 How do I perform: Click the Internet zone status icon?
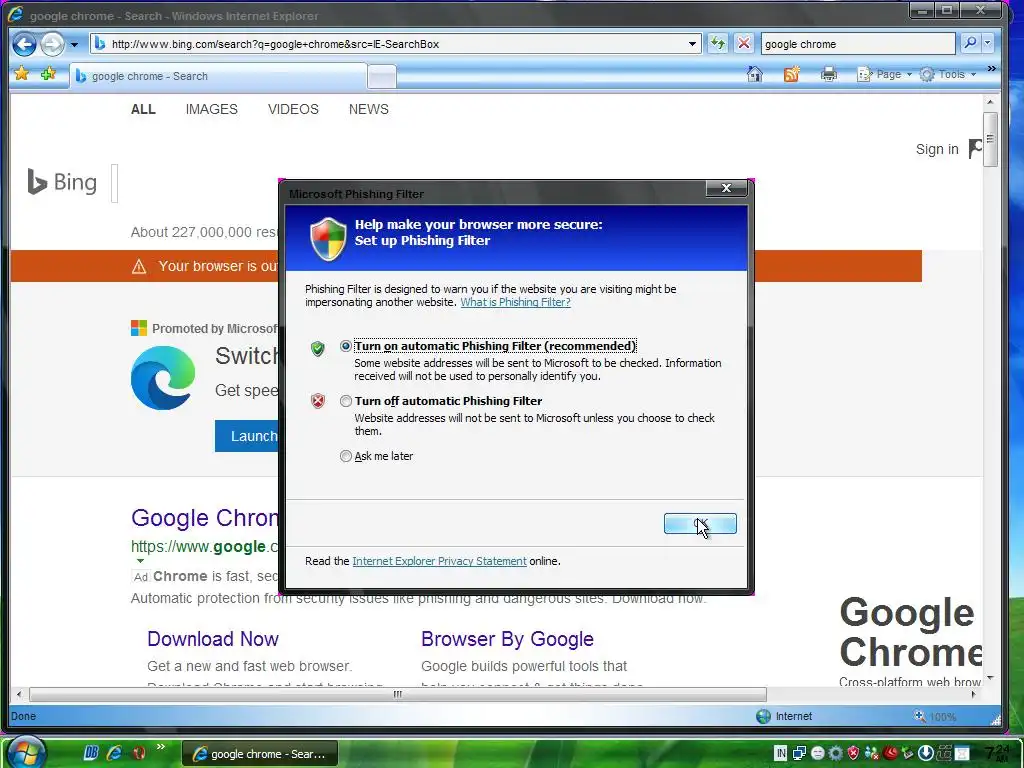pyautogui.click(x=763, y=716)
